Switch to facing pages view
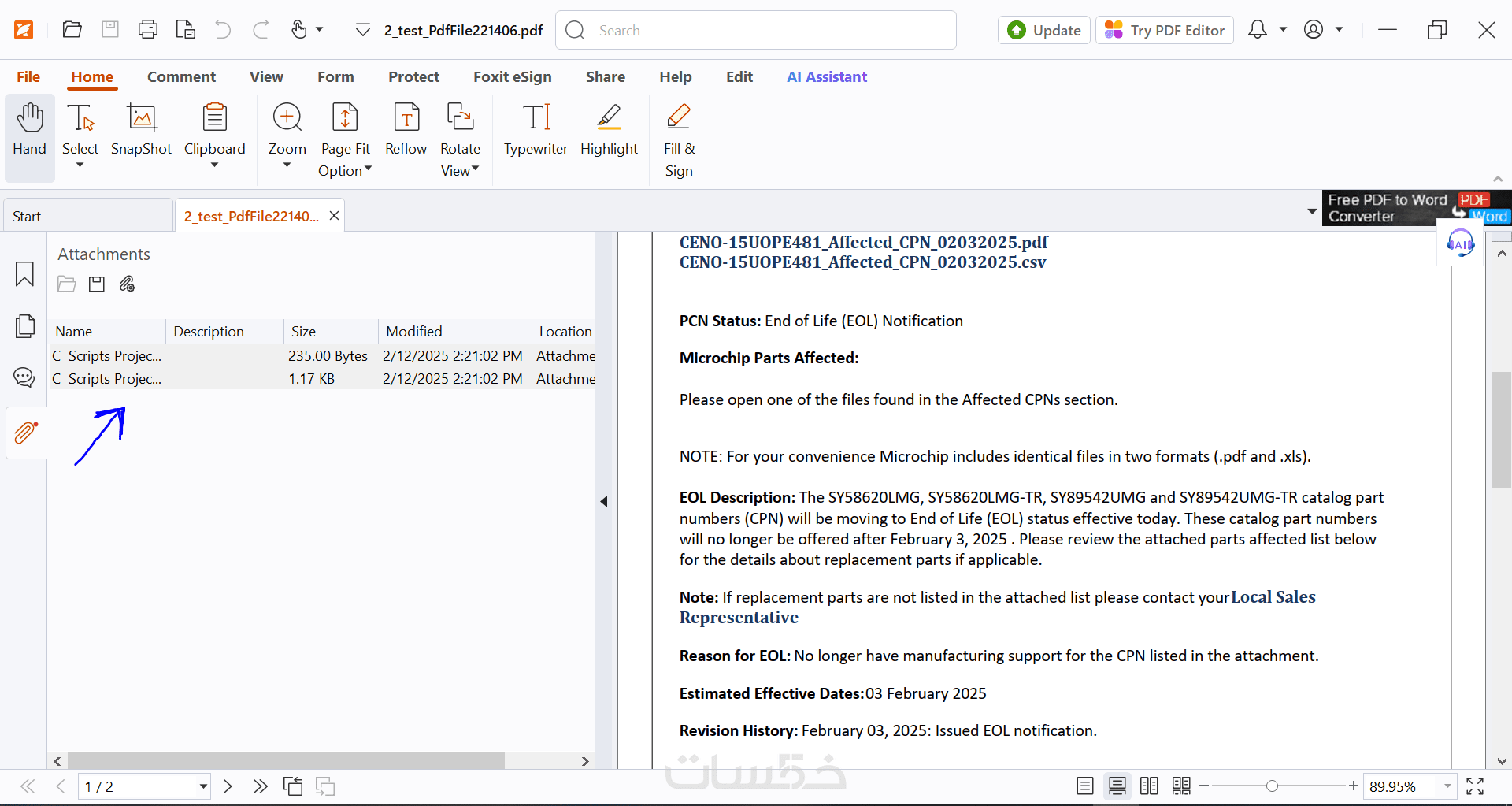The width and height of the screenshot is (1512, 806). (x=1149, y=786)
